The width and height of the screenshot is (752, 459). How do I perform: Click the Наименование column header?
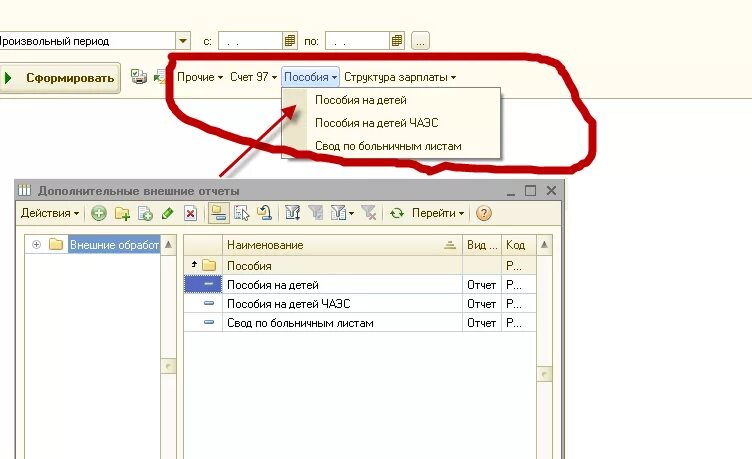(342, 245)
